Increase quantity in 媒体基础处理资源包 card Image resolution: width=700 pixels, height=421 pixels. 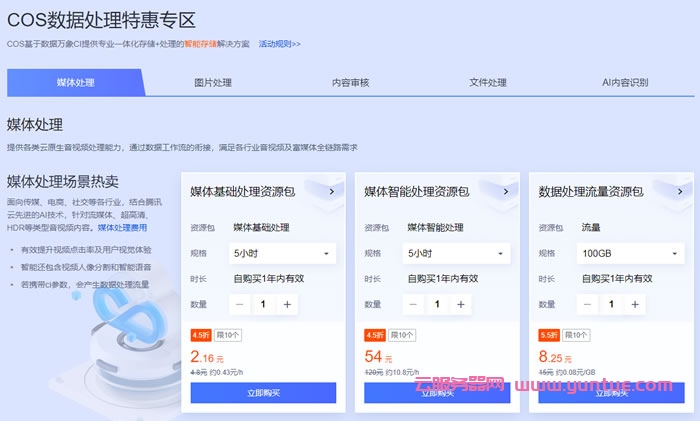(x=287, y=304)
